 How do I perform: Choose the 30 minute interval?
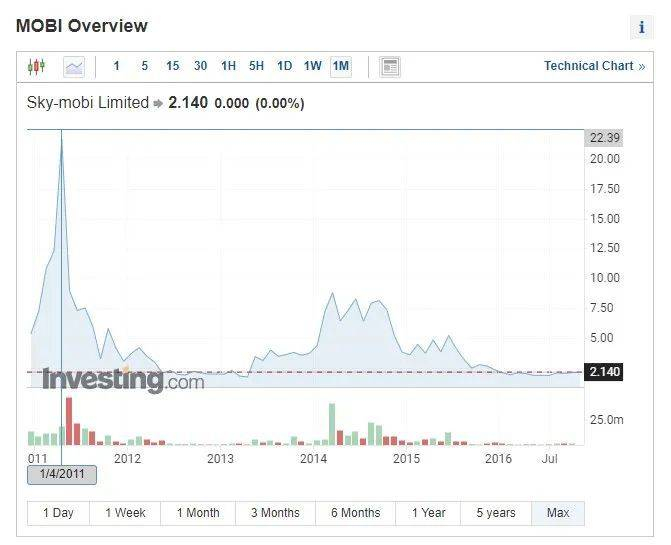[200, 66]
